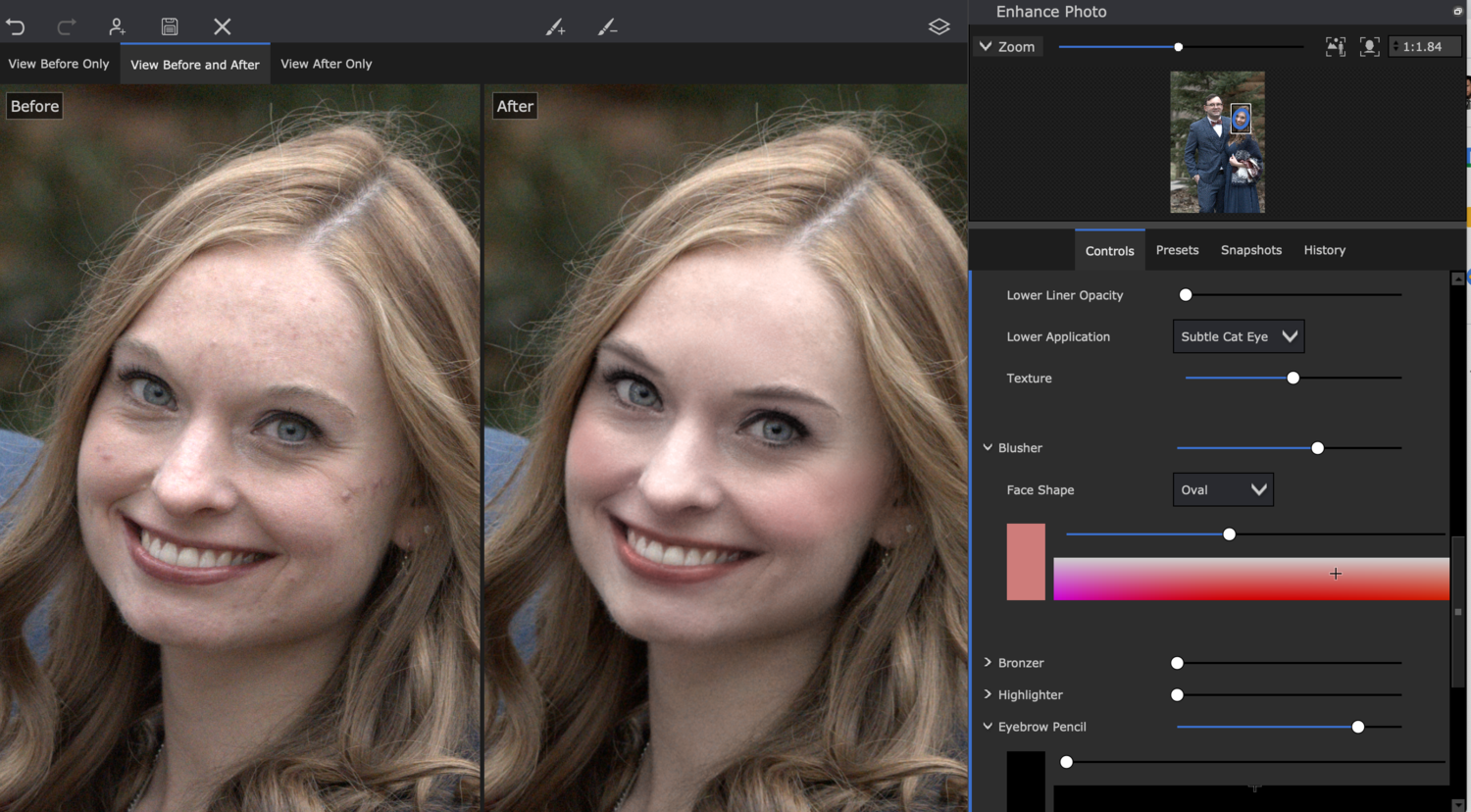The width and height of the screenshot is (1471, 812).
Task: Click the Highlighter slider handle
Action: click(1177, 694)
